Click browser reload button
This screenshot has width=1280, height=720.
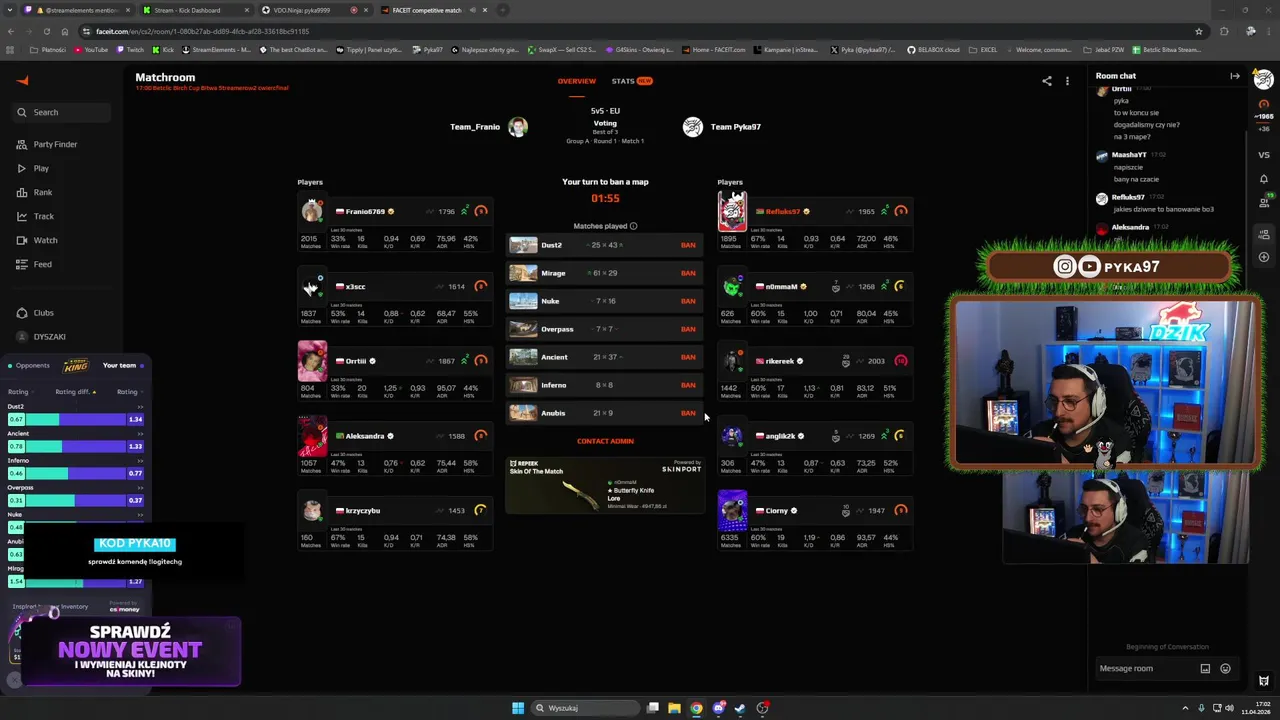pyautogui.click(x=46, y=31)
